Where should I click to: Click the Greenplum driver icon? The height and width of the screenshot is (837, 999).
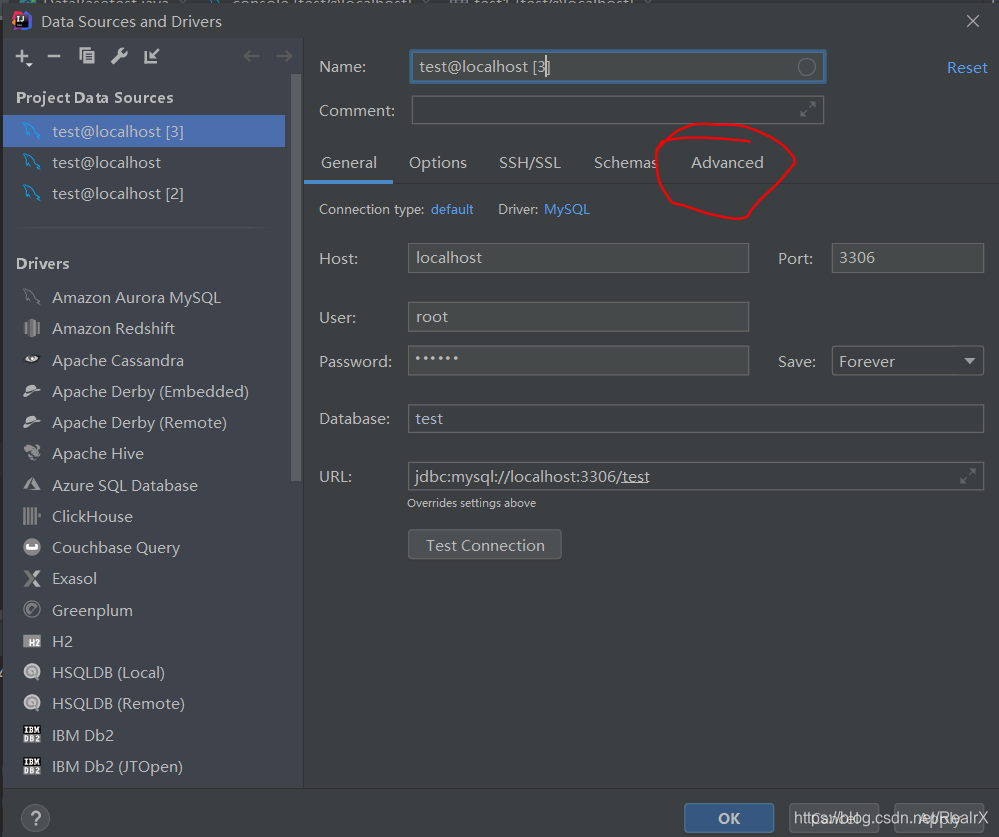[32, 610]
